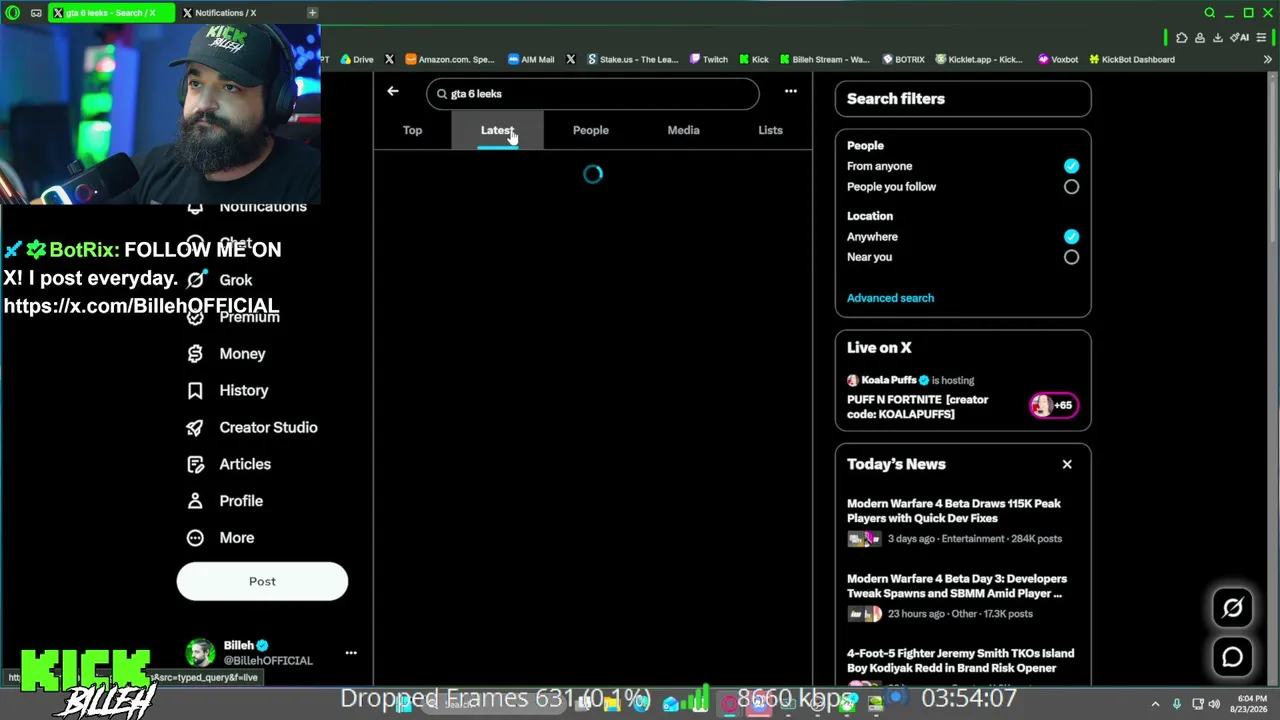
Task: Open the floating messages chat button
Action: pyautogui.click(x=1232, y=657)
